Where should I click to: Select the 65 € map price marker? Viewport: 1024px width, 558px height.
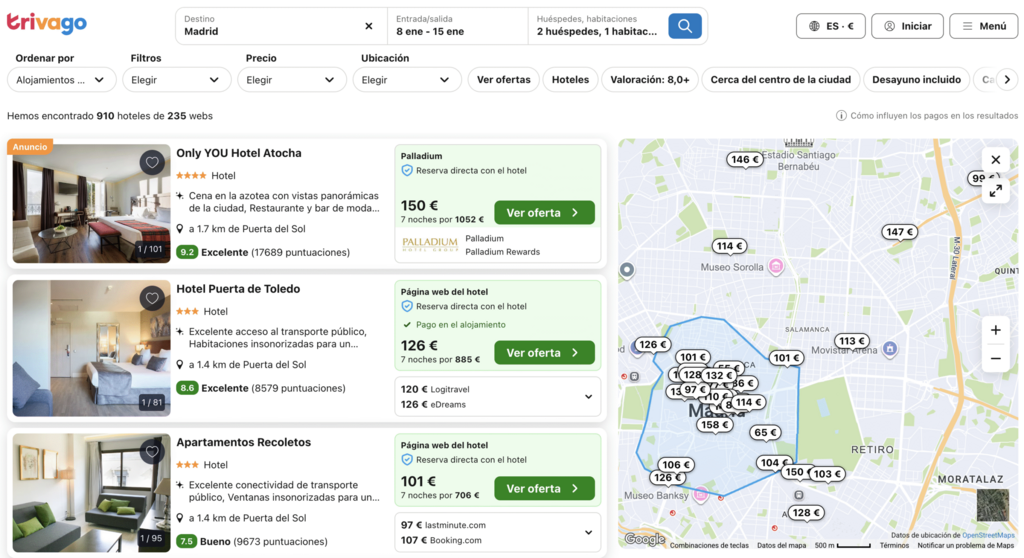click(x=765, y=433)
